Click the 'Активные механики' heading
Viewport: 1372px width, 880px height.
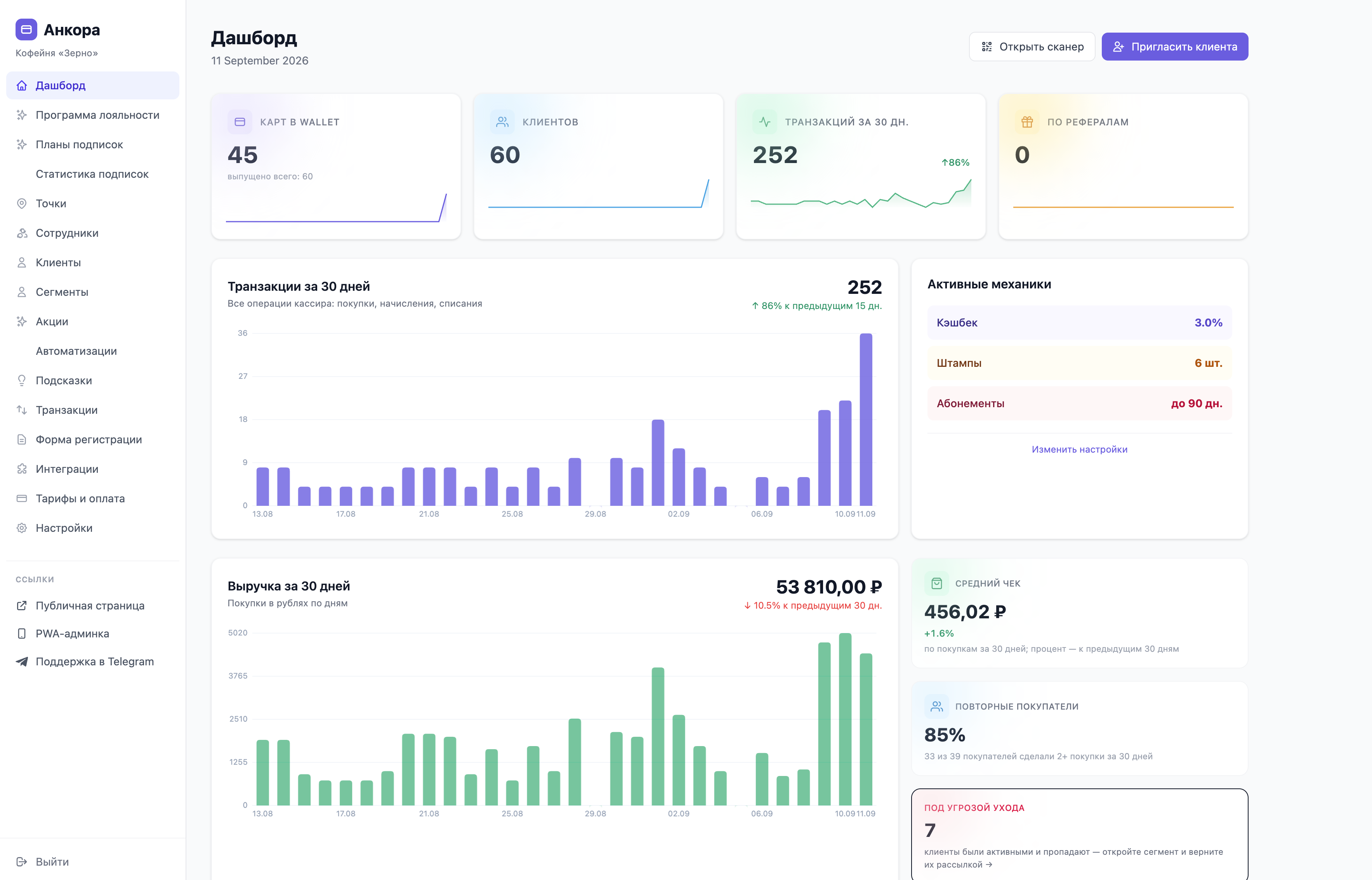point(989,285)
